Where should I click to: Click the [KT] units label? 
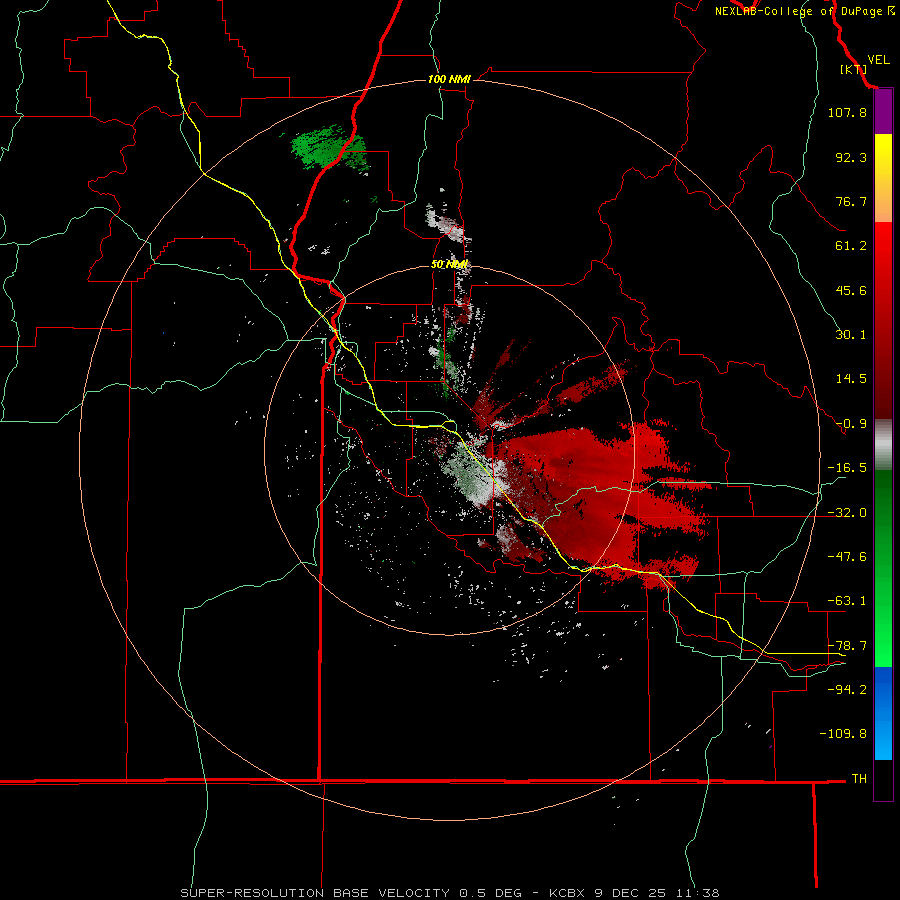coord(853,69)
